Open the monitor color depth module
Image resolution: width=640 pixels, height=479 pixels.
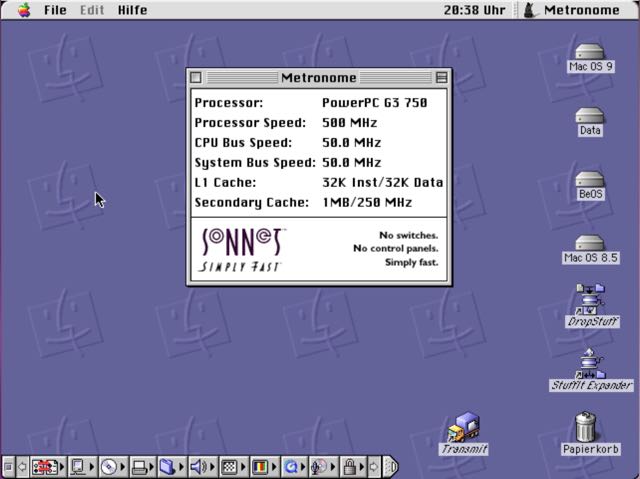[264, 466]
